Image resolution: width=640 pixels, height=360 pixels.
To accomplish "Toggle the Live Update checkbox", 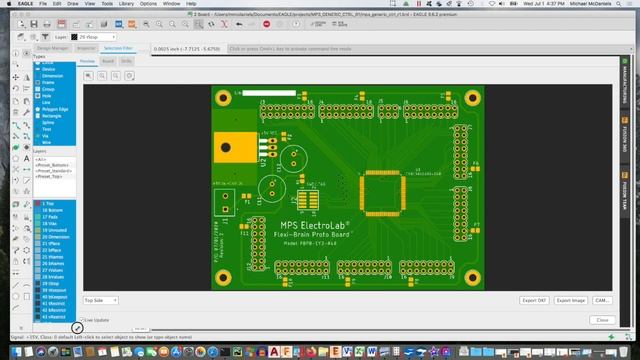I will click(x=82, y=320).
